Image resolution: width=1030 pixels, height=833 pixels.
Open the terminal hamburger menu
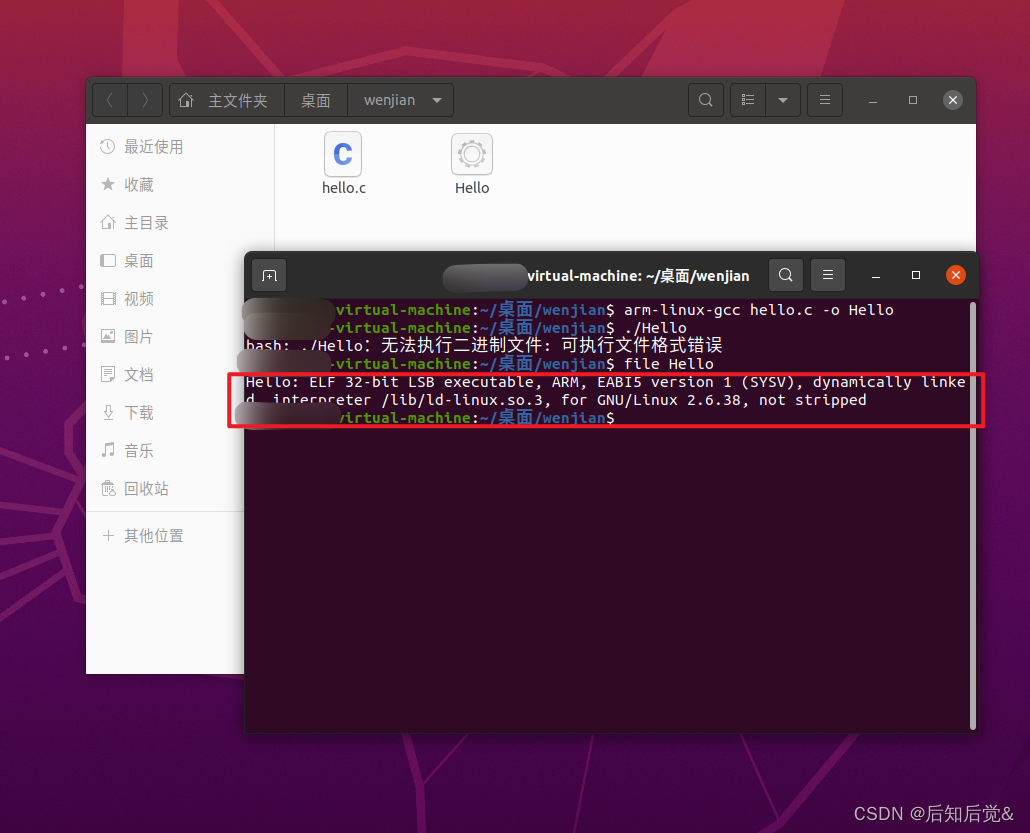828,275
